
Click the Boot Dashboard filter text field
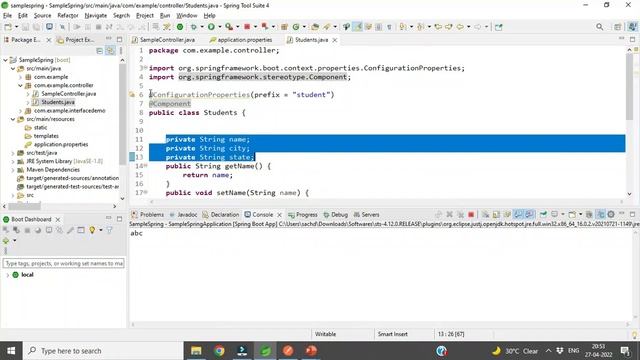[x=64, y=264]
